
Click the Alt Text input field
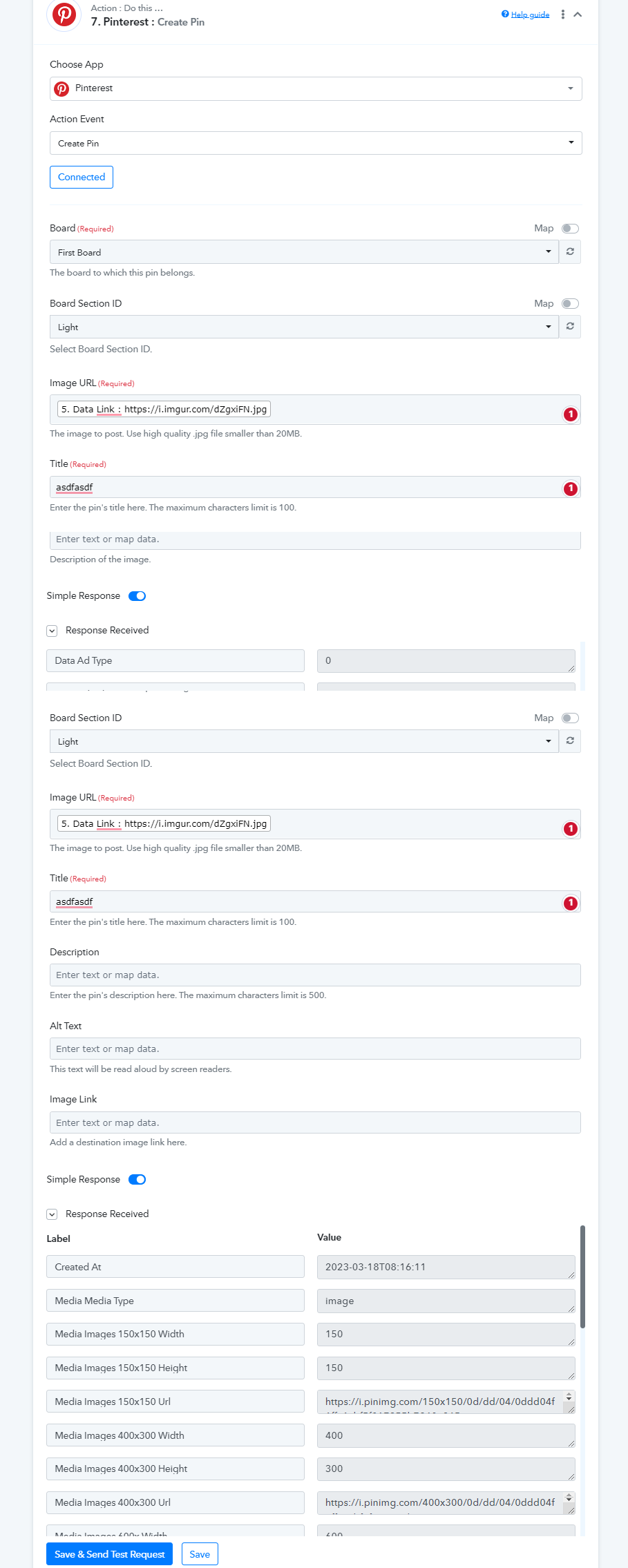[315, 1049]
